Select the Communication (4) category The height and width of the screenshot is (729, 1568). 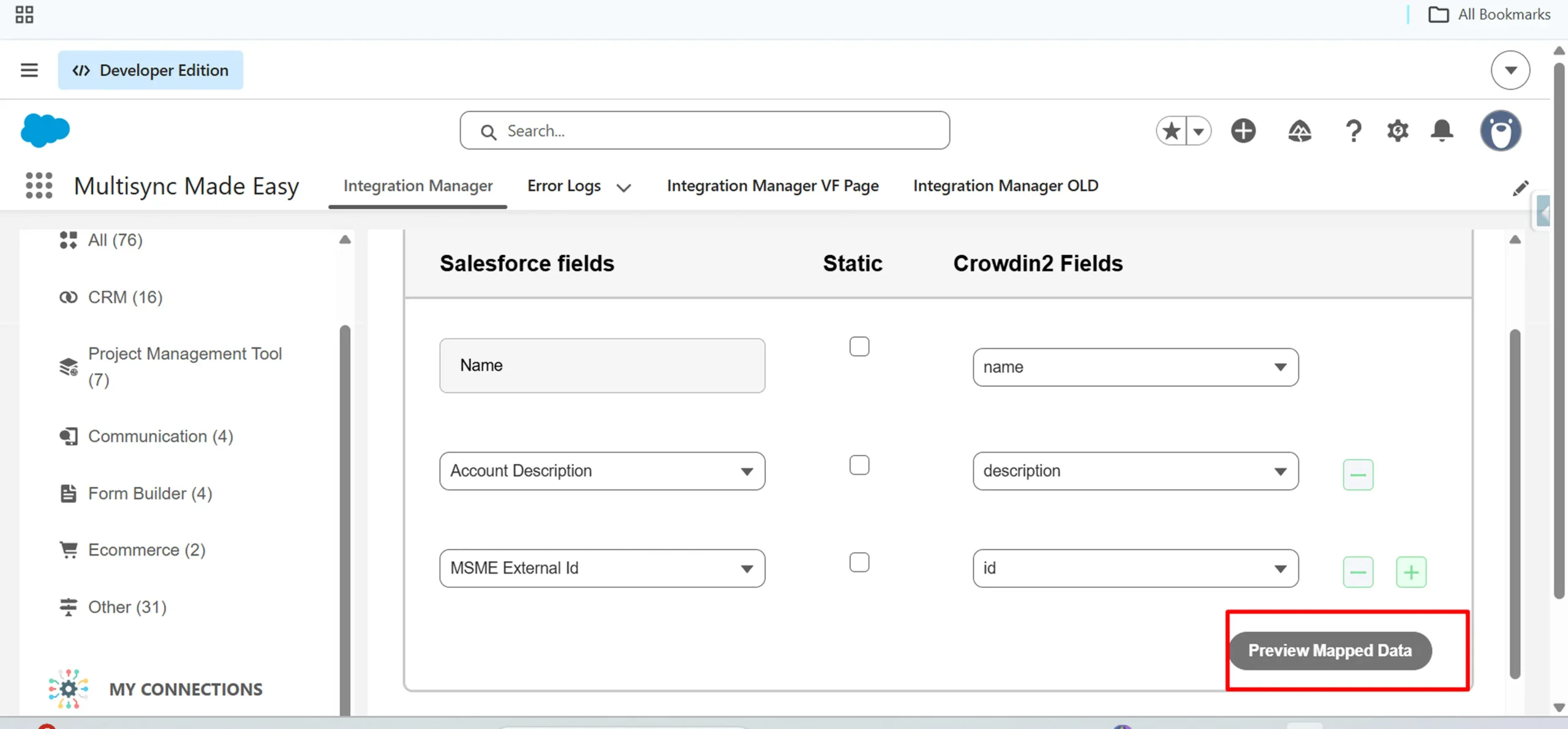160,436
